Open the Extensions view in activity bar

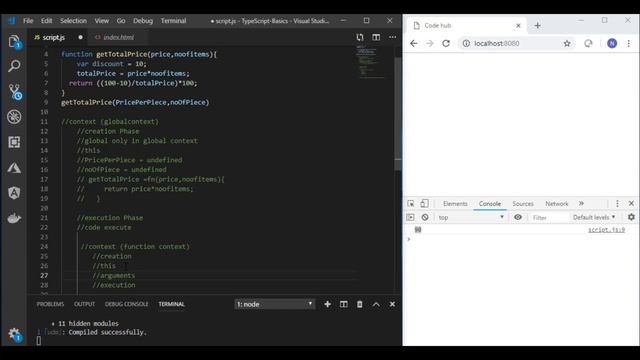(14, 142)
